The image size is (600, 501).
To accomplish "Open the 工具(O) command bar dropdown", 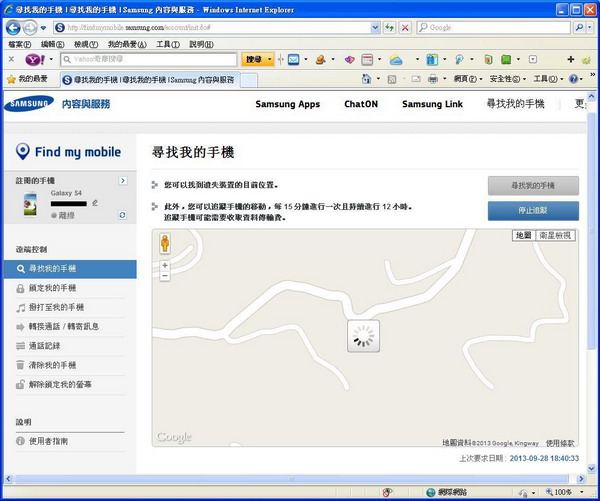I will 548,79.
